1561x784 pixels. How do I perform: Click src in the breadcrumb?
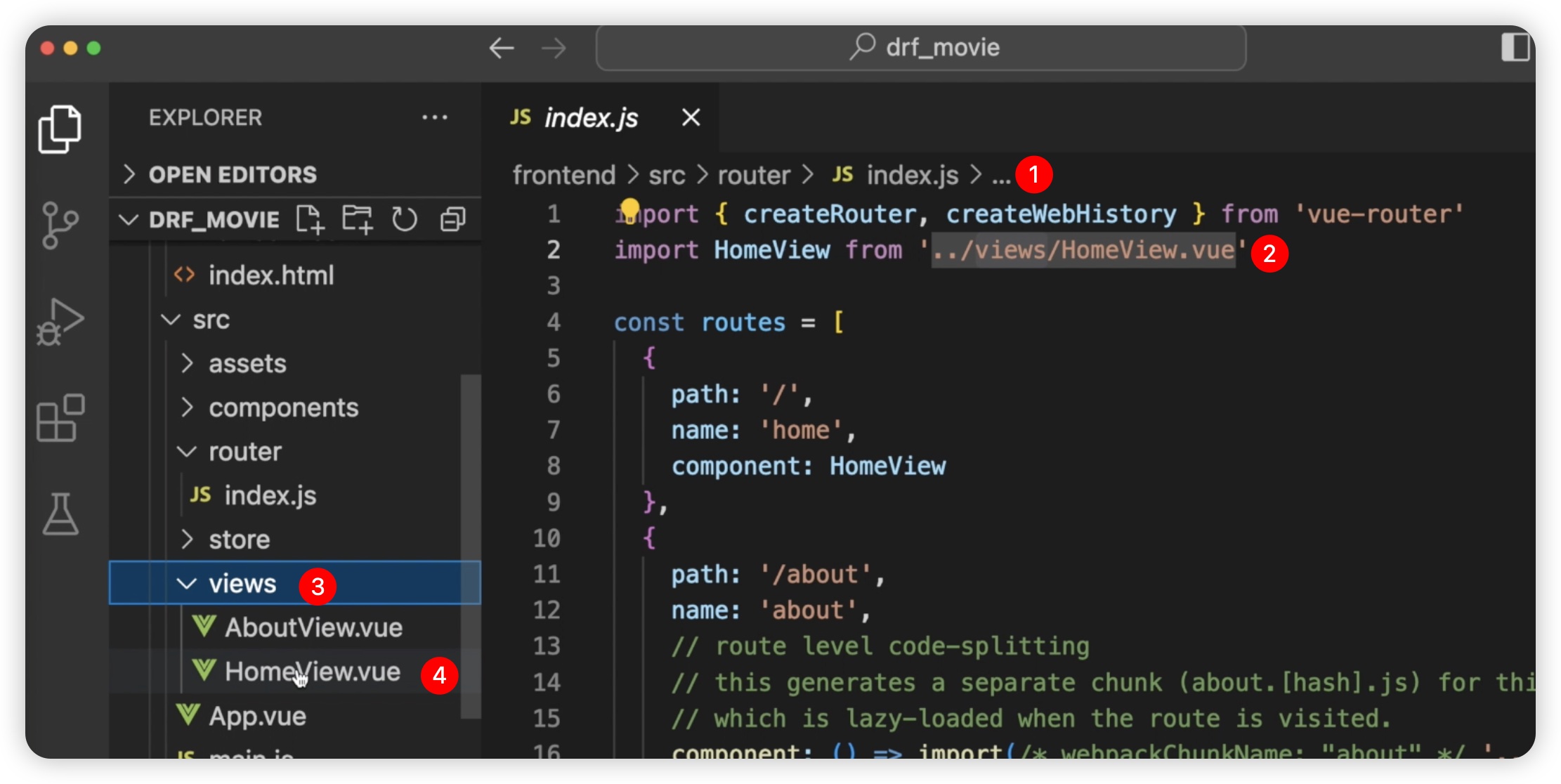tap(667, 174)
